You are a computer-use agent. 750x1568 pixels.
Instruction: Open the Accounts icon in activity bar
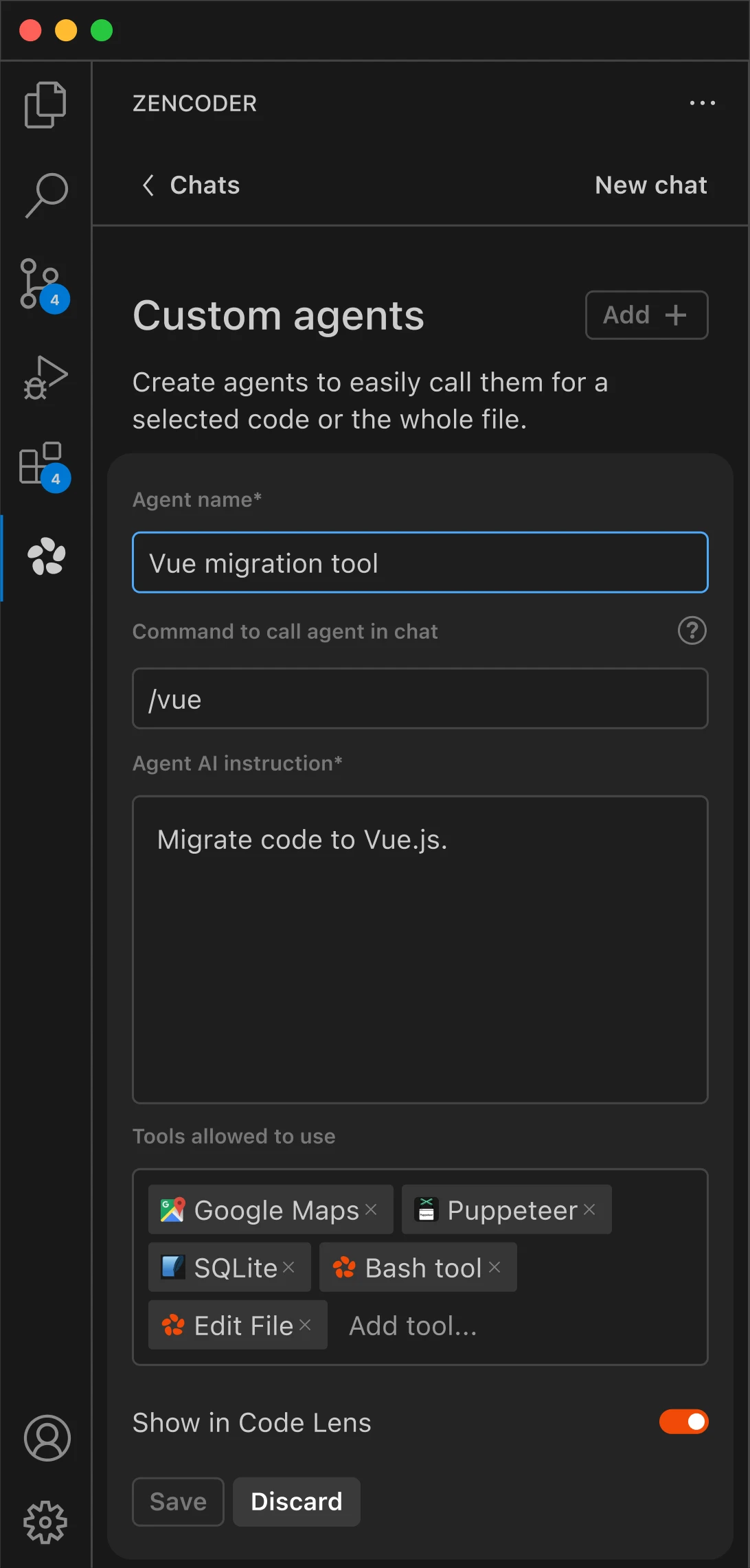(x=47, y=1438)
